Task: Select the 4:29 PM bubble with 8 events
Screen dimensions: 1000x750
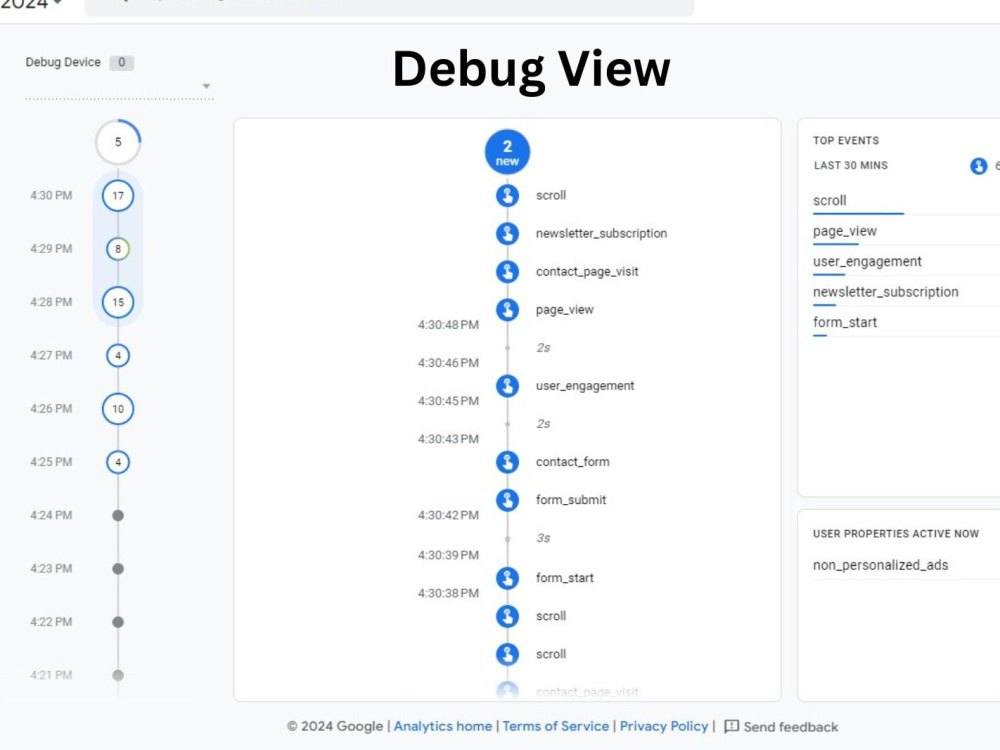Action: (x=118, y=249)
